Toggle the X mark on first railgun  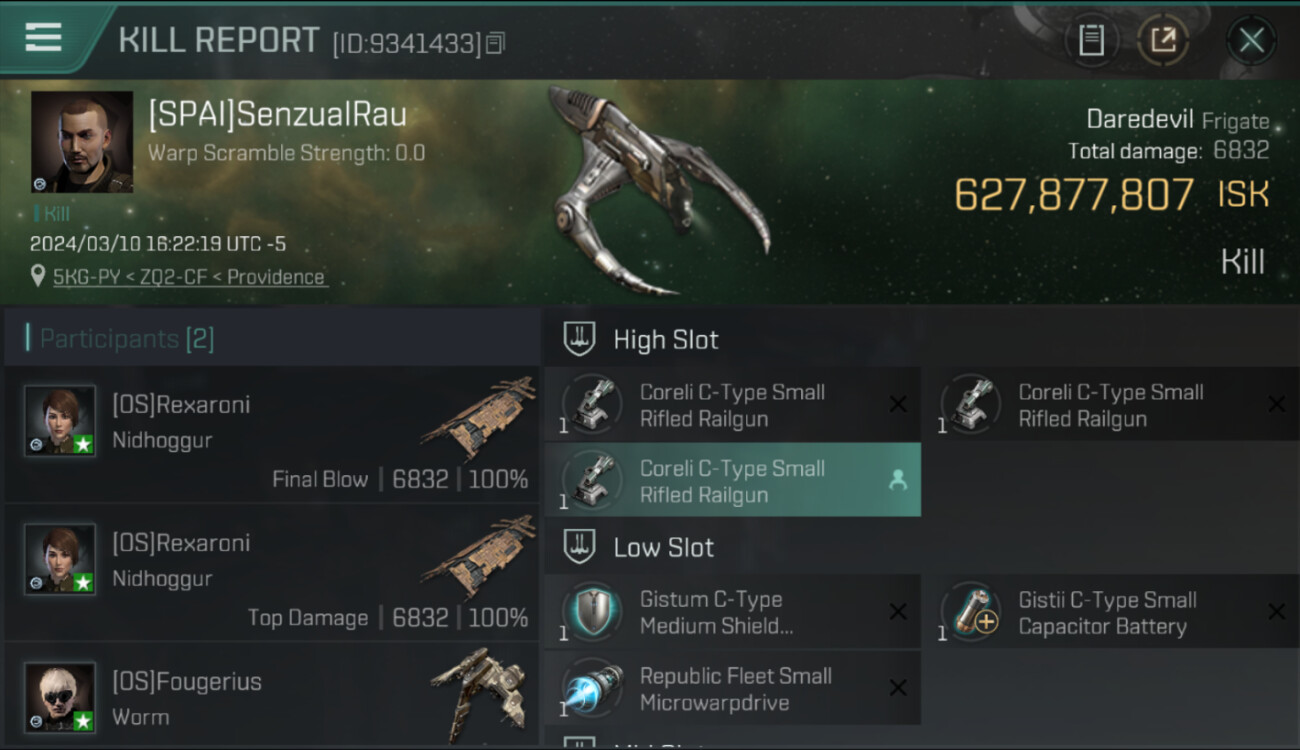click(898, 404)
